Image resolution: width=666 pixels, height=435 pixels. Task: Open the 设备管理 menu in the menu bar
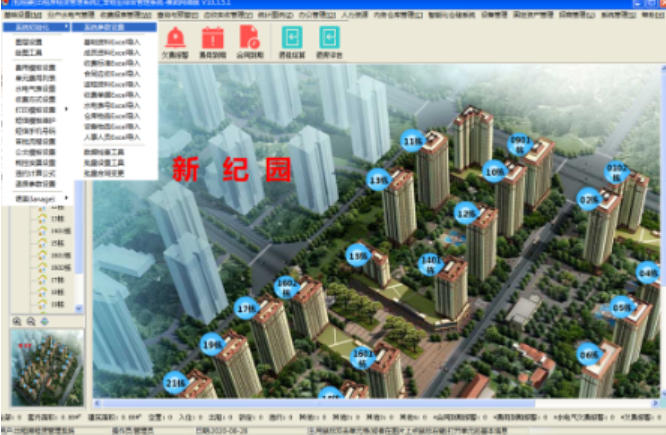pos(494,15)
